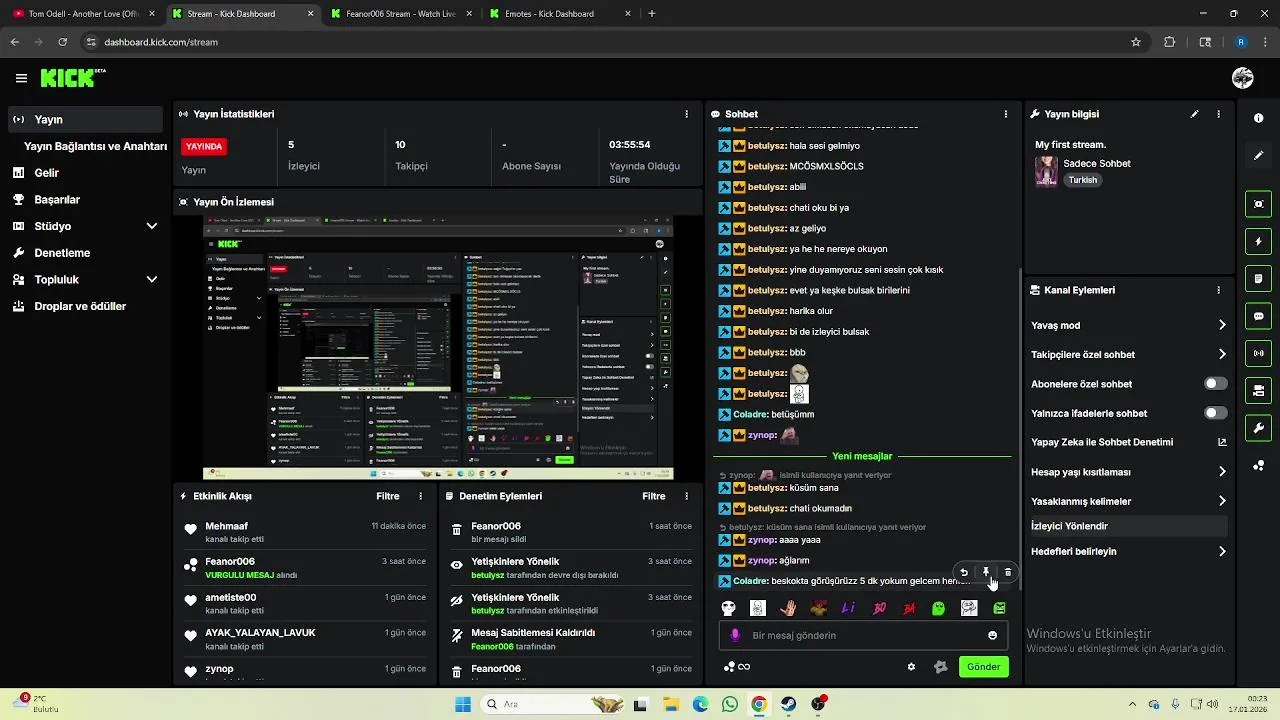Toggle the broadcast signal icon in the right sidebar
The height and width of the screenshot is (720, 1280).
point(1258,353)
